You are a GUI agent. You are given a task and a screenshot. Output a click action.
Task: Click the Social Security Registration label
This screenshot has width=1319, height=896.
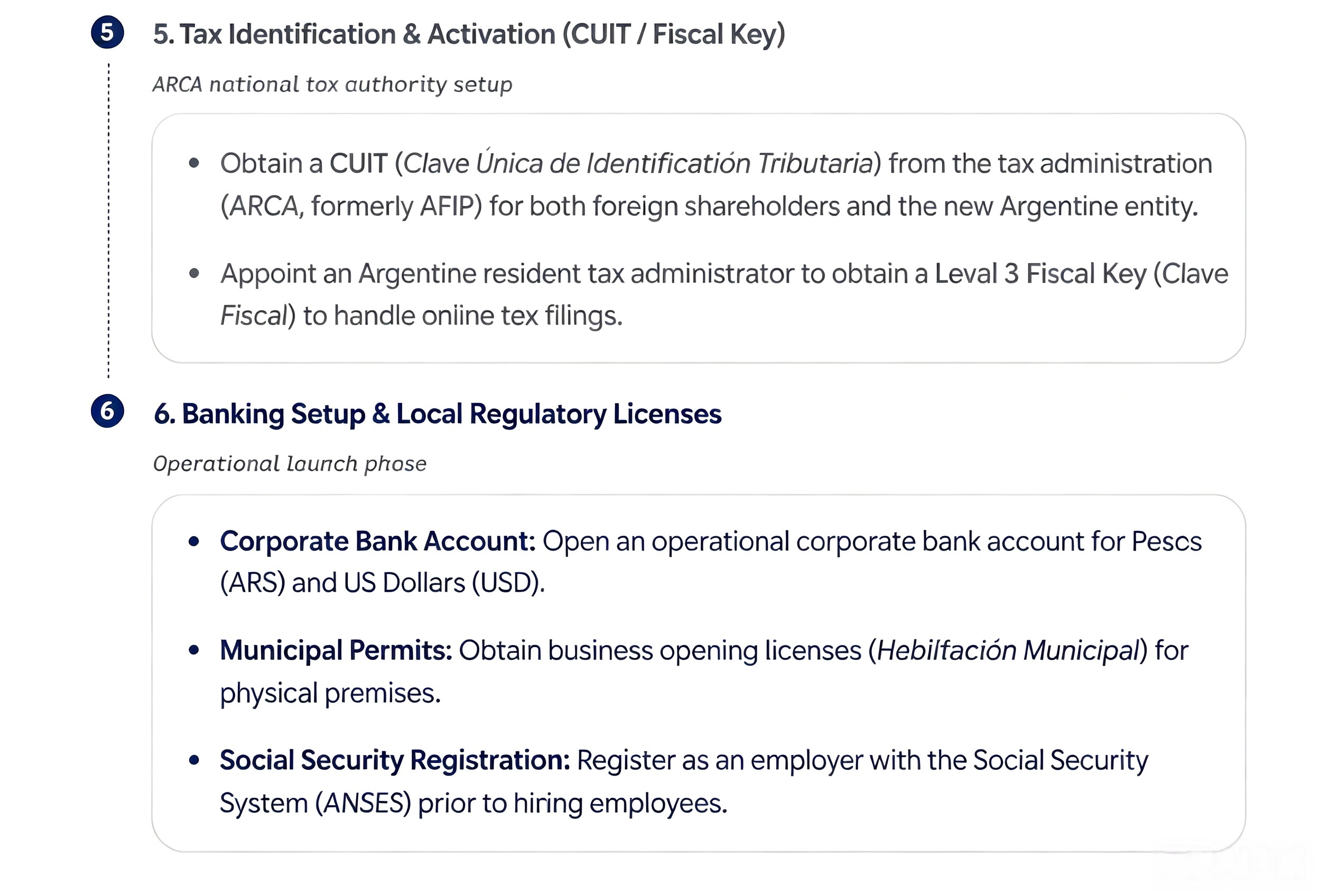pos(395,760)
